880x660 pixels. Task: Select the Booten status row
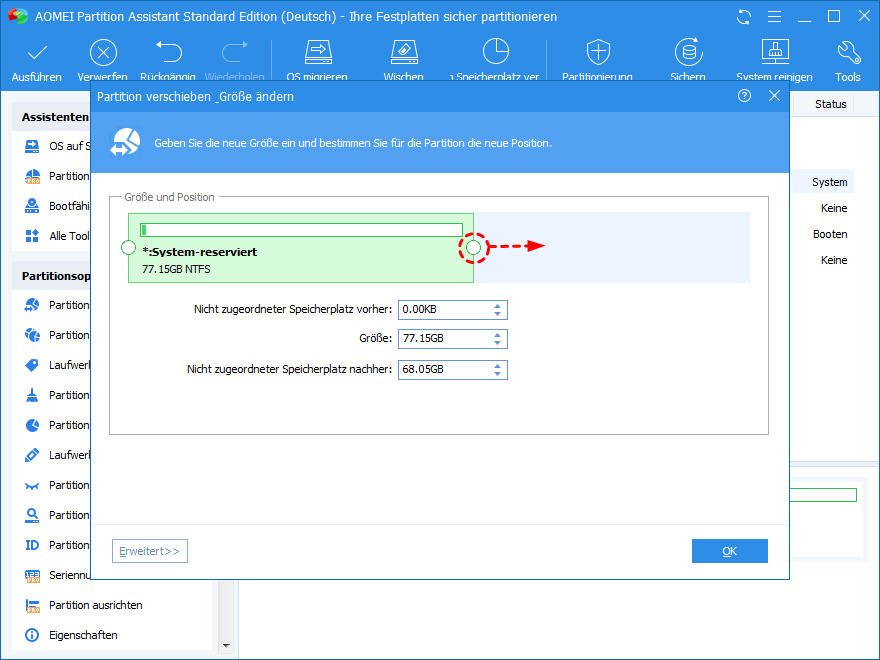(829, 234)
